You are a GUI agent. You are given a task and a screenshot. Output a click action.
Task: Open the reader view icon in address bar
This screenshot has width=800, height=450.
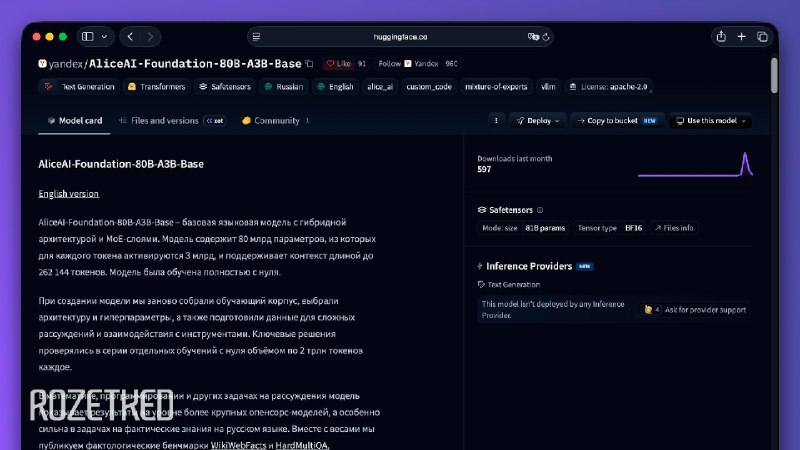(256, 37)
